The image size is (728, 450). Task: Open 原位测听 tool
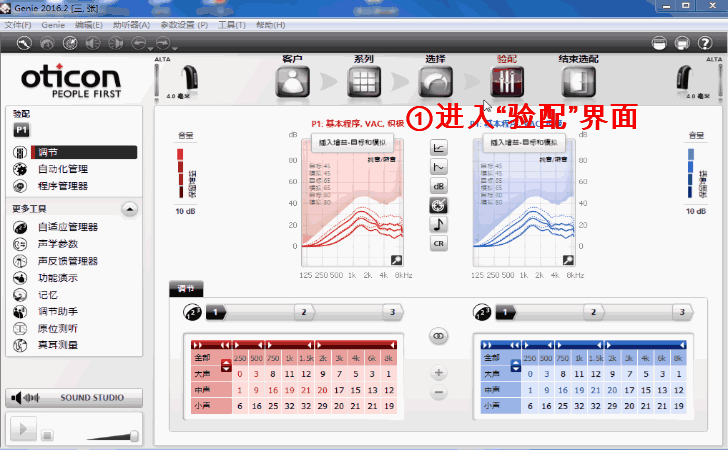58,329
